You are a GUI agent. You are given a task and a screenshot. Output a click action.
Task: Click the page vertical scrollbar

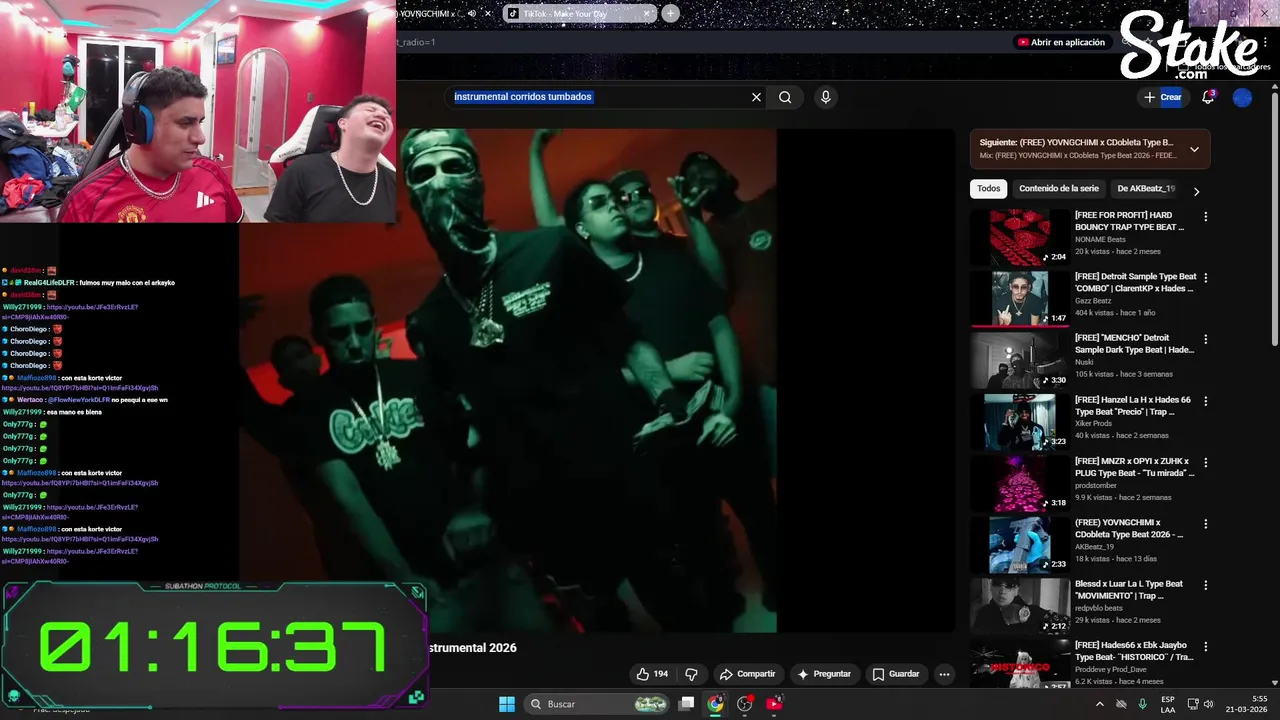coord(1274,220)
